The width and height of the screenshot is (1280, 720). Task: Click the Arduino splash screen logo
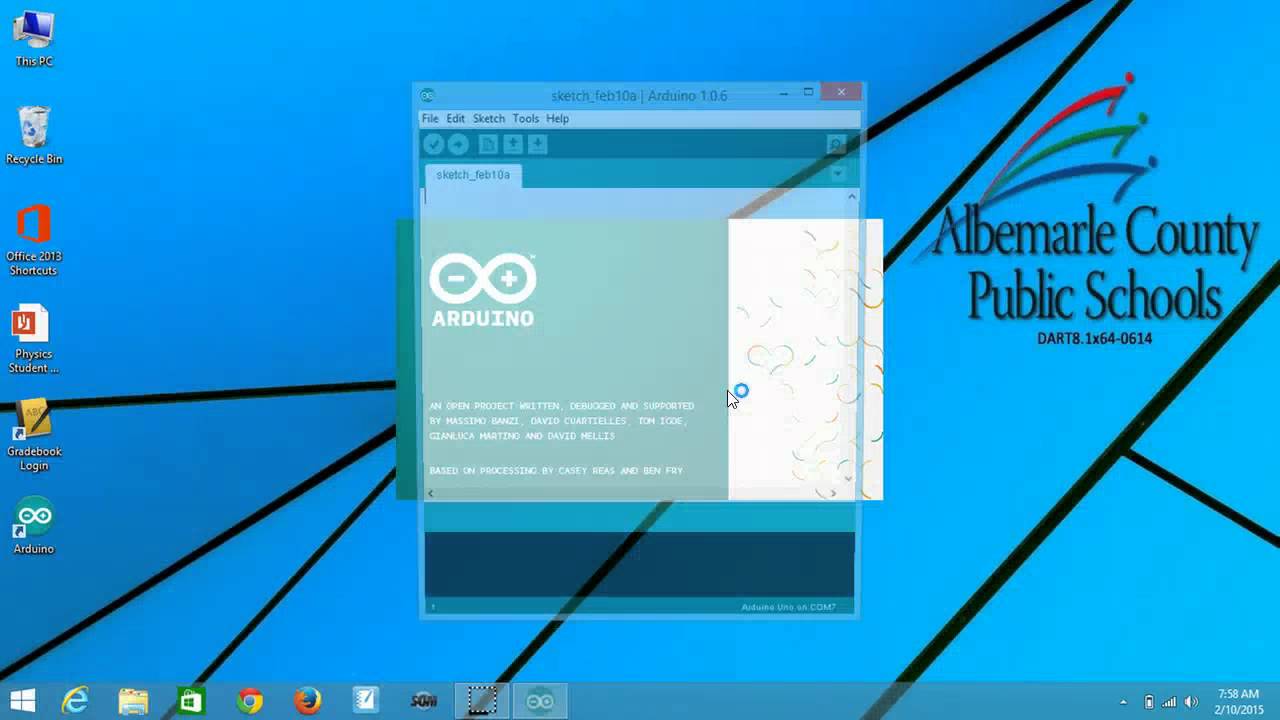click(483, 290)
